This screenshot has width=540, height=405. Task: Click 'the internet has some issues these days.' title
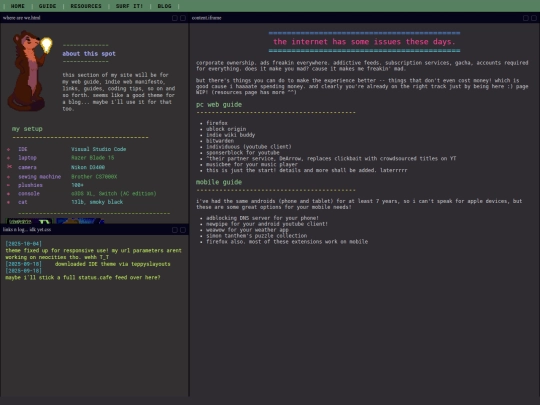coord(364,42)
